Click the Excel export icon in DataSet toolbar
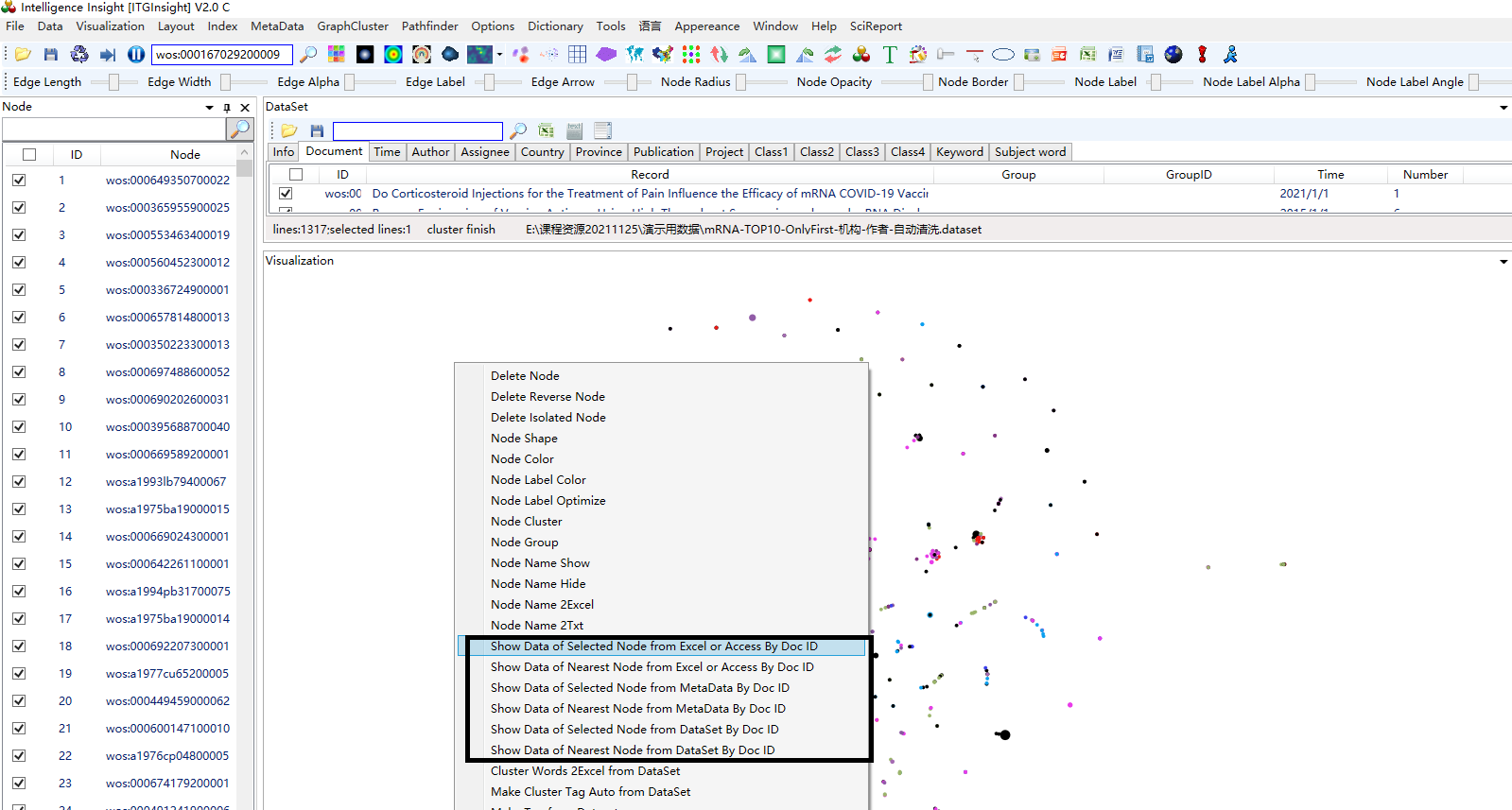 coord(546,130)
